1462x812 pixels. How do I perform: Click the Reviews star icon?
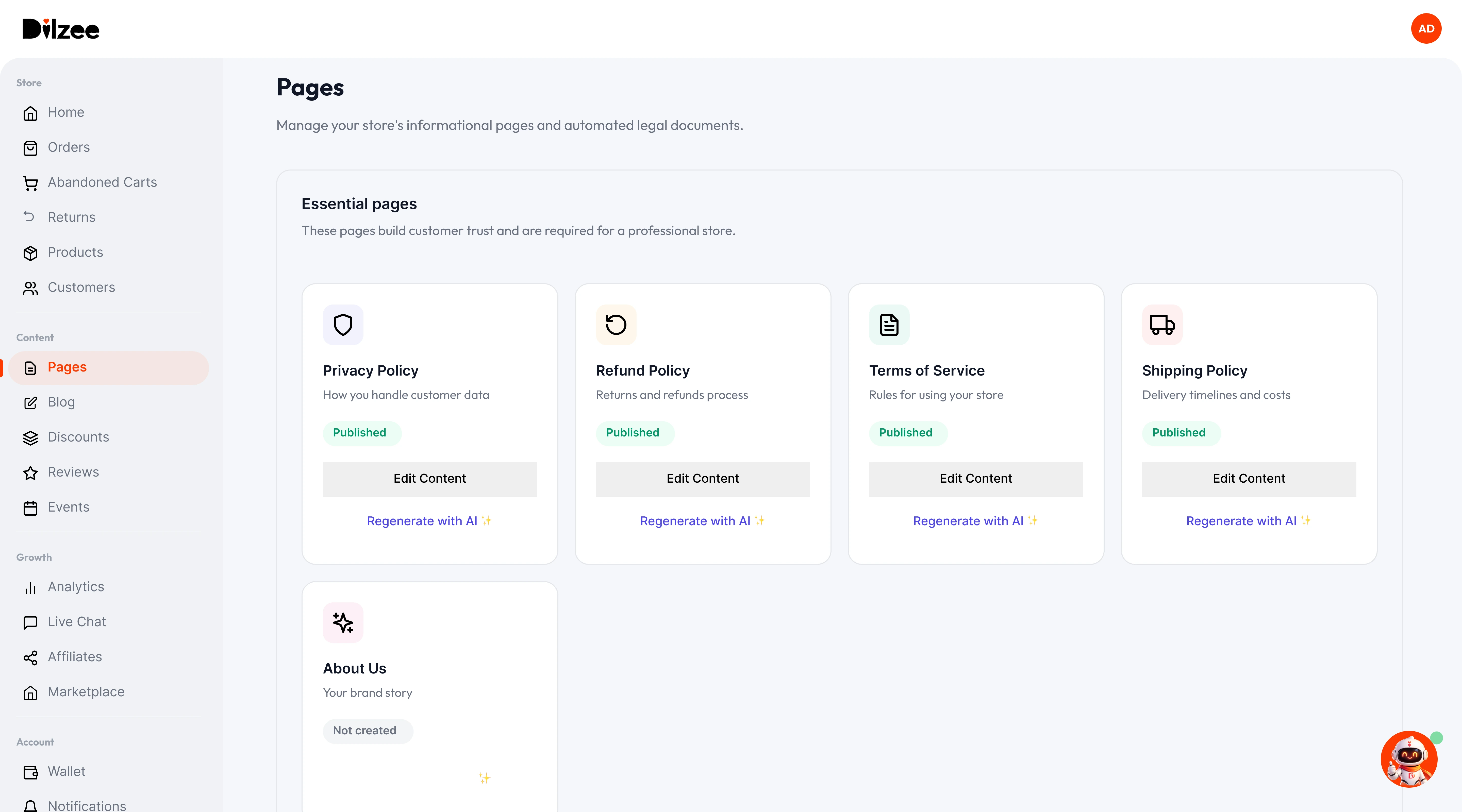(x=30, y=473)
